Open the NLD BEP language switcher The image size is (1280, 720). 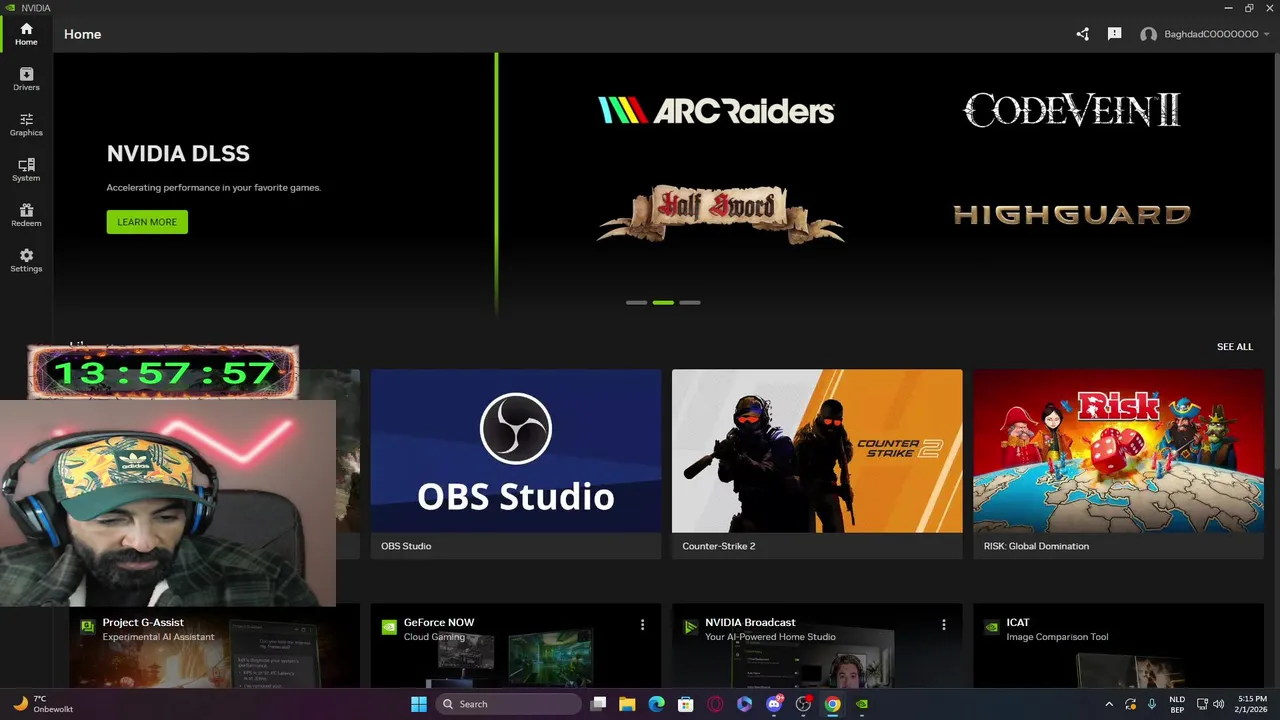[x=1177, y=704]
